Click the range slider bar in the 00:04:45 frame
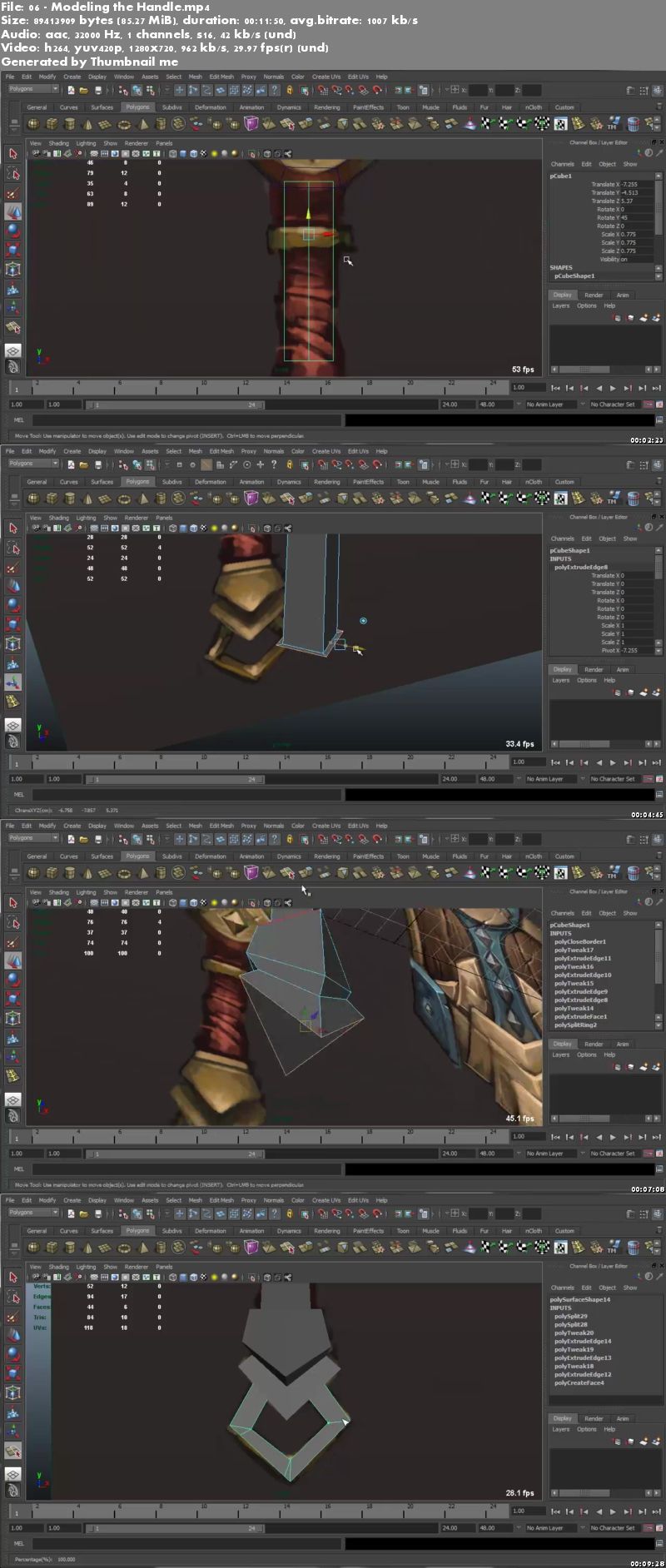Image resolution: width=666 pixels, height=1568 pixels. (x=176, y=779)
